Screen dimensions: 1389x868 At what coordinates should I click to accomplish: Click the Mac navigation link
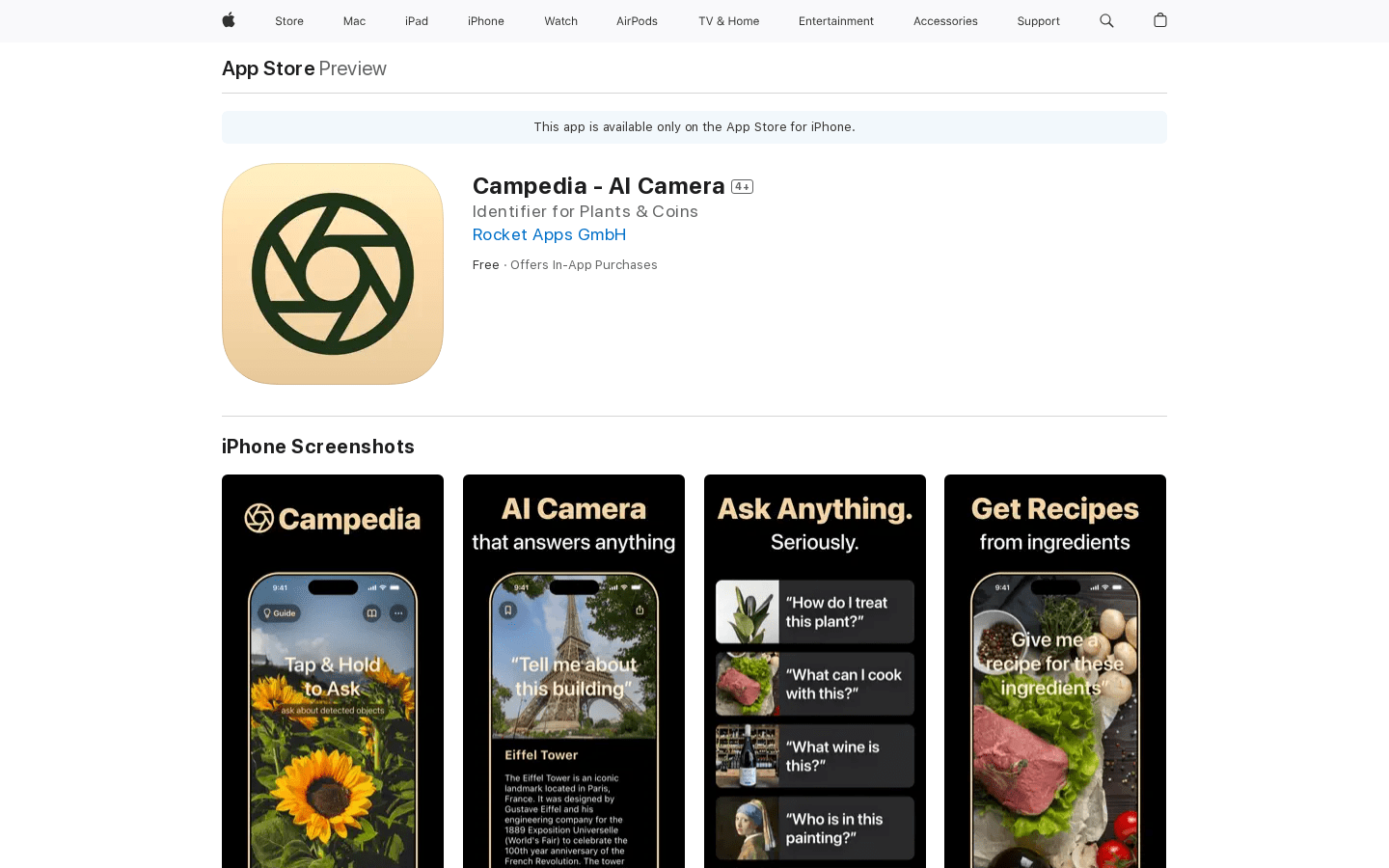pyautogui.click(x=354, y=20)
